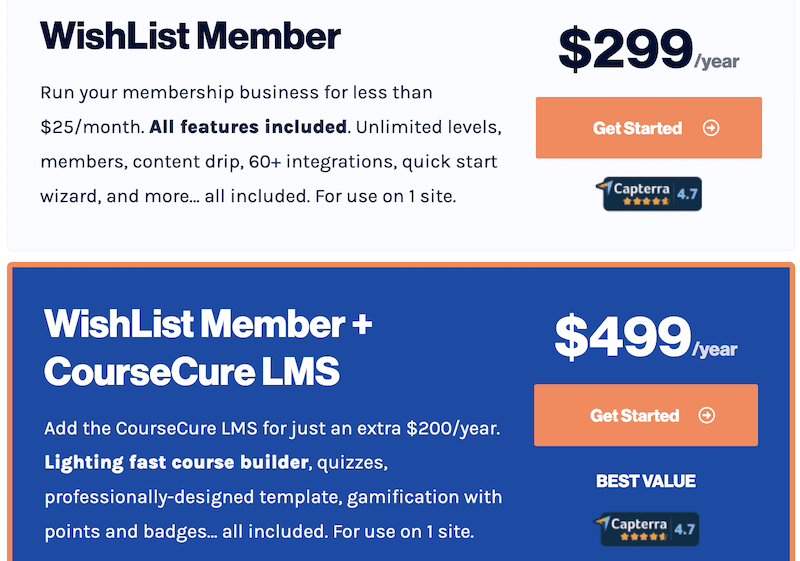Click the BEST VALUE label
Screen dimensions: 800x561
click(646, 481)
